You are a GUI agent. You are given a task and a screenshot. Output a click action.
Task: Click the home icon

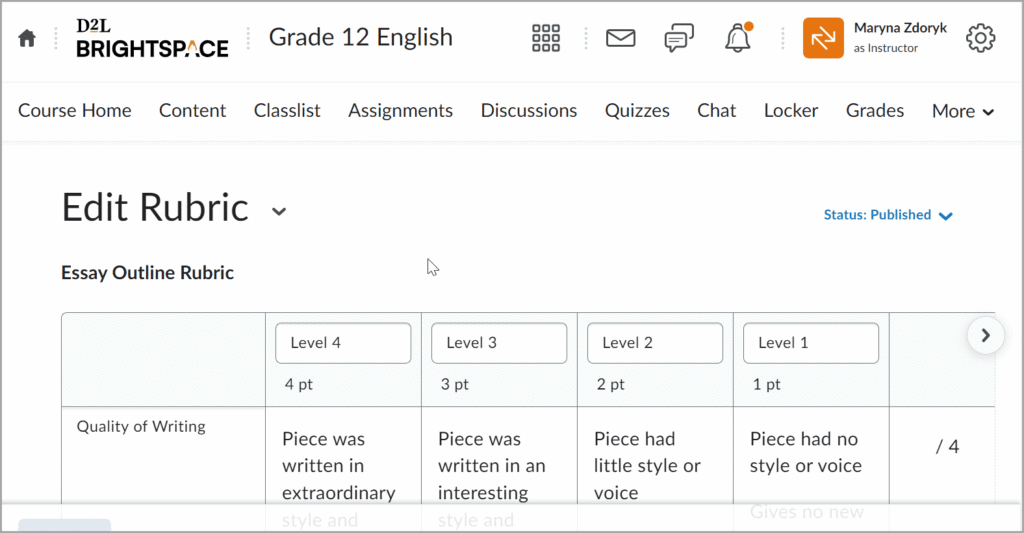(x=27, y=39)
